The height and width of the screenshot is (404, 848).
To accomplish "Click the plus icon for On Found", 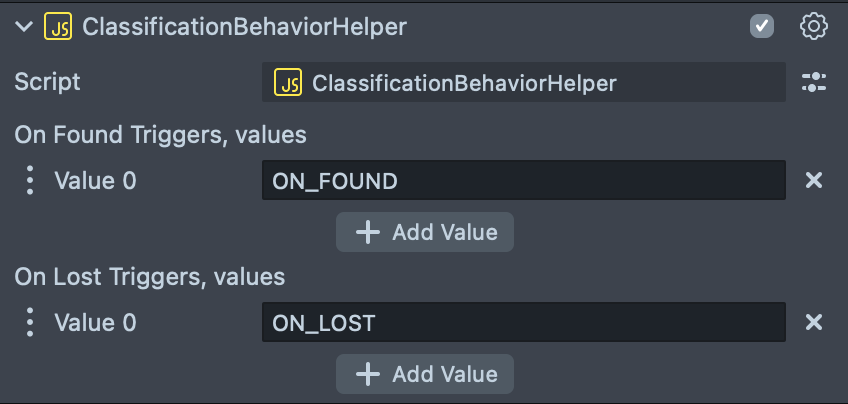I will coord(368,232).
